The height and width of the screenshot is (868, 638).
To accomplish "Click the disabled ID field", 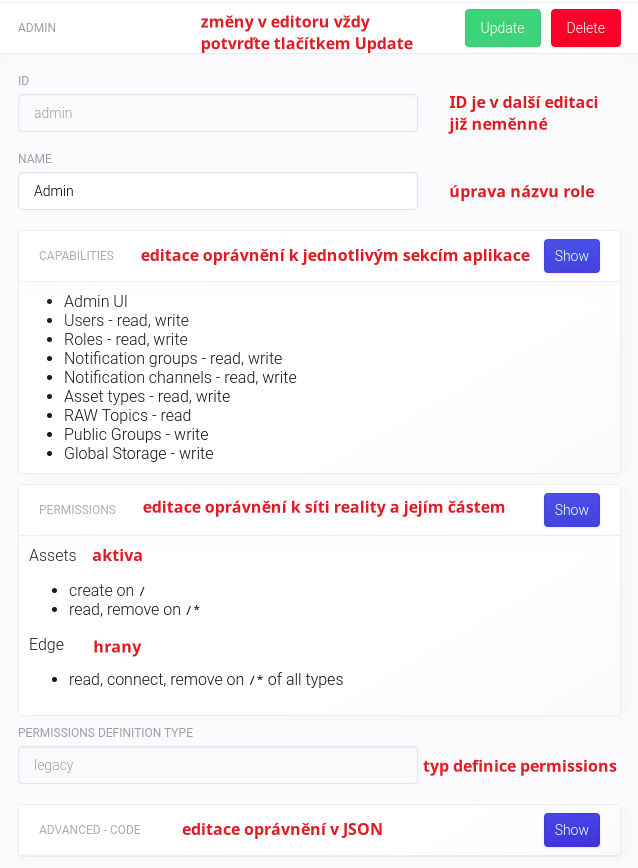I will click(x=217, y=113).
